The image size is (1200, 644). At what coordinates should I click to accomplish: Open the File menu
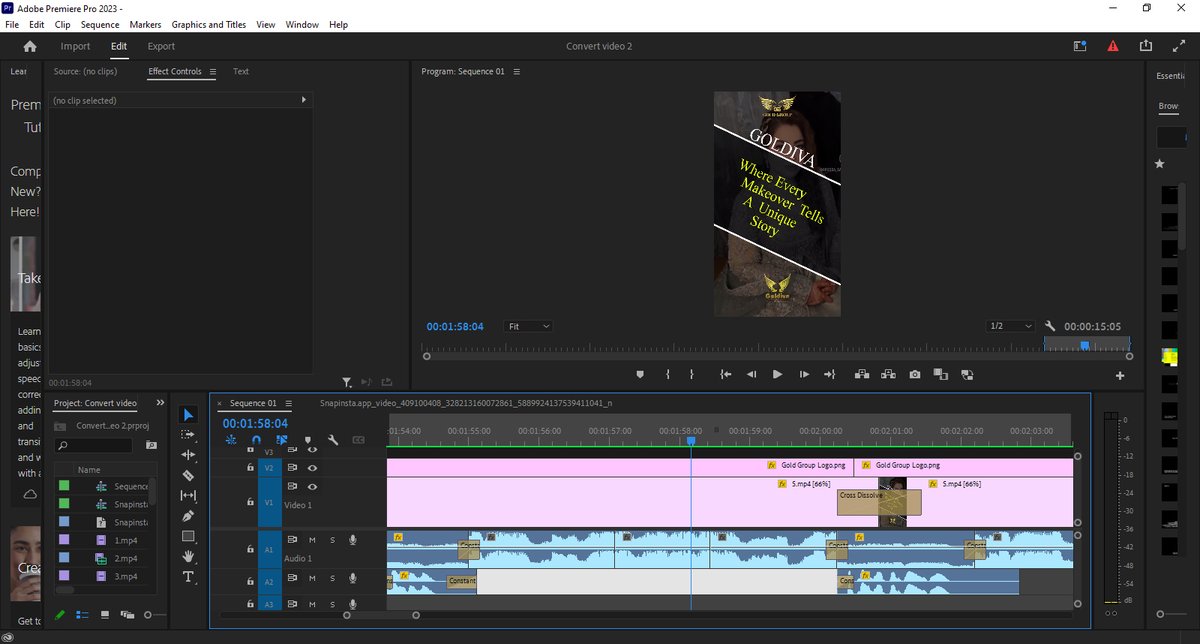pyautogui.click(x=12, y=24)
